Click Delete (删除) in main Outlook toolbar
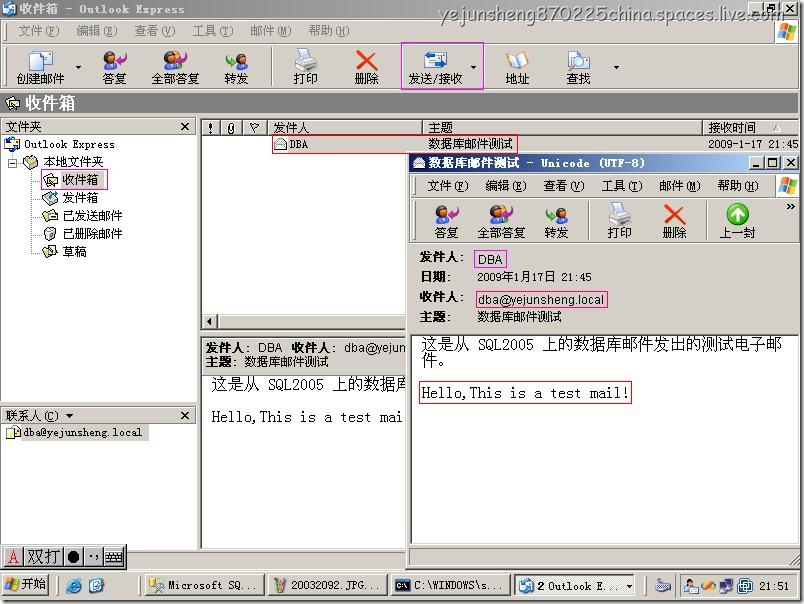The image size is (804, 604). pos(367,67)
